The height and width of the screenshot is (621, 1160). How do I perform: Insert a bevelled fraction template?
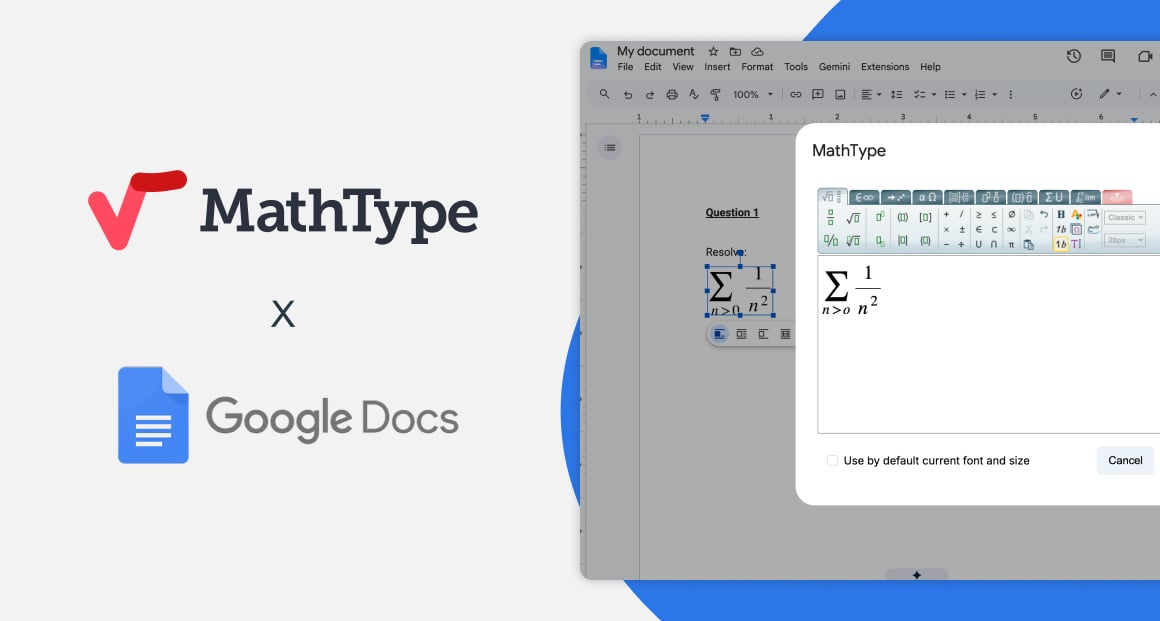(x=831, y=241)
